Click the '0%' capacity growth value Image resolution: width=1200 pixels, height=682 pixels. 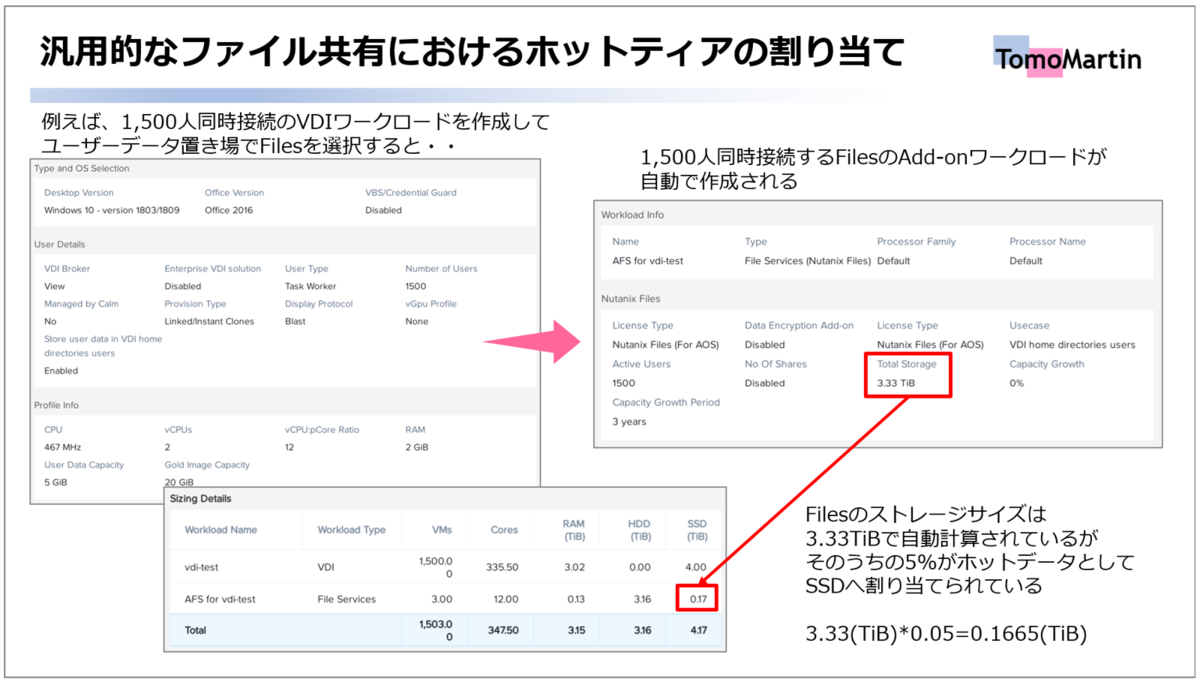tap(1017, 383)
